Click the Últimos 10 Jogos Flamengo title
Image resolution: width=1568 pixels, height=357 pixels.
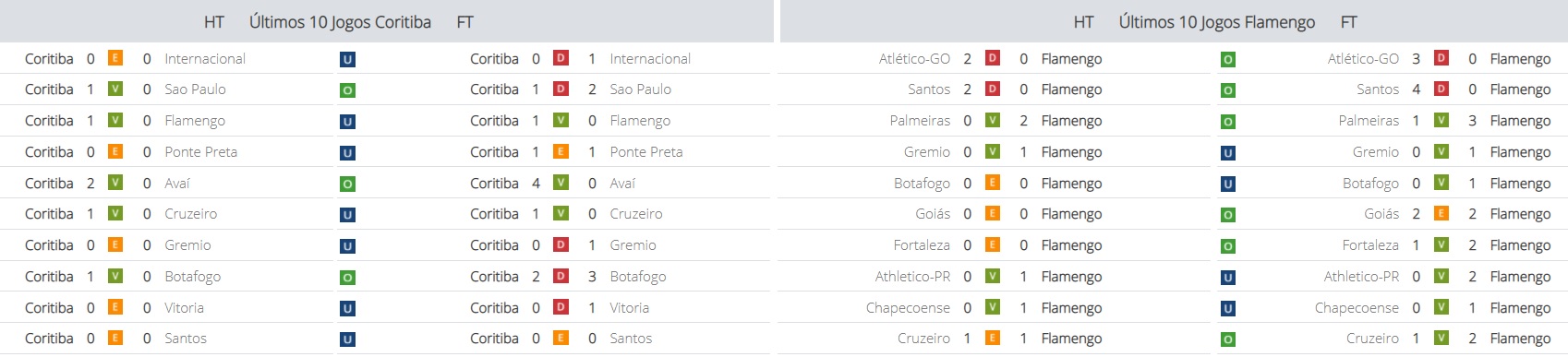click(1217, 22)
